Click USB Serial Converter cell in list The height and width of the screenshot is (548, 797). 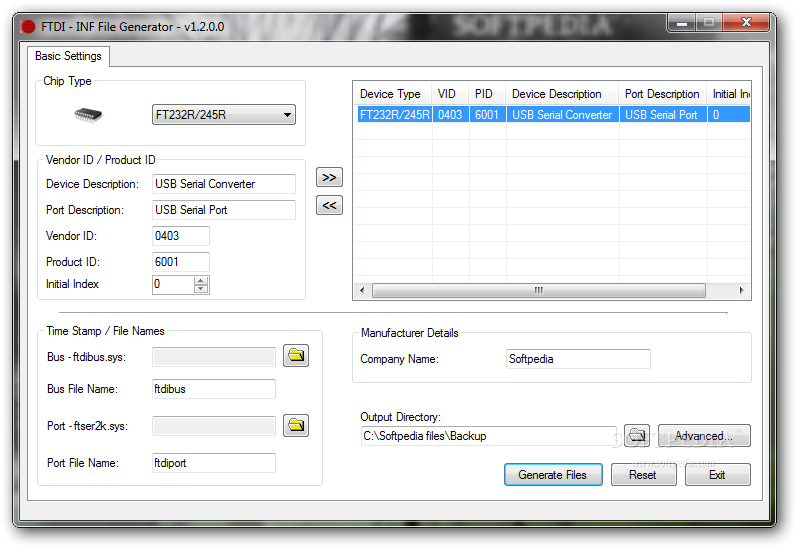click(562, 115)
